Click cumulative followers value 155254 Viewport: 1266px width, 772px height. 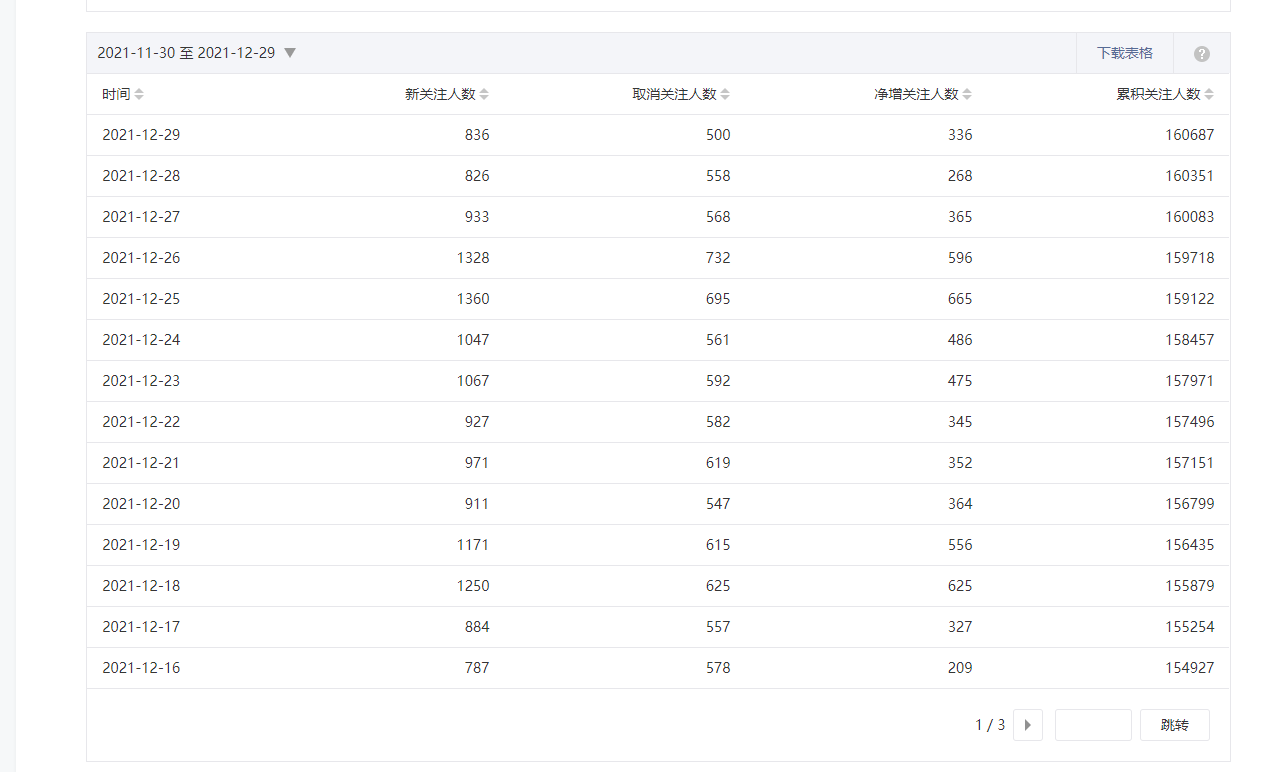(1190, 627)
